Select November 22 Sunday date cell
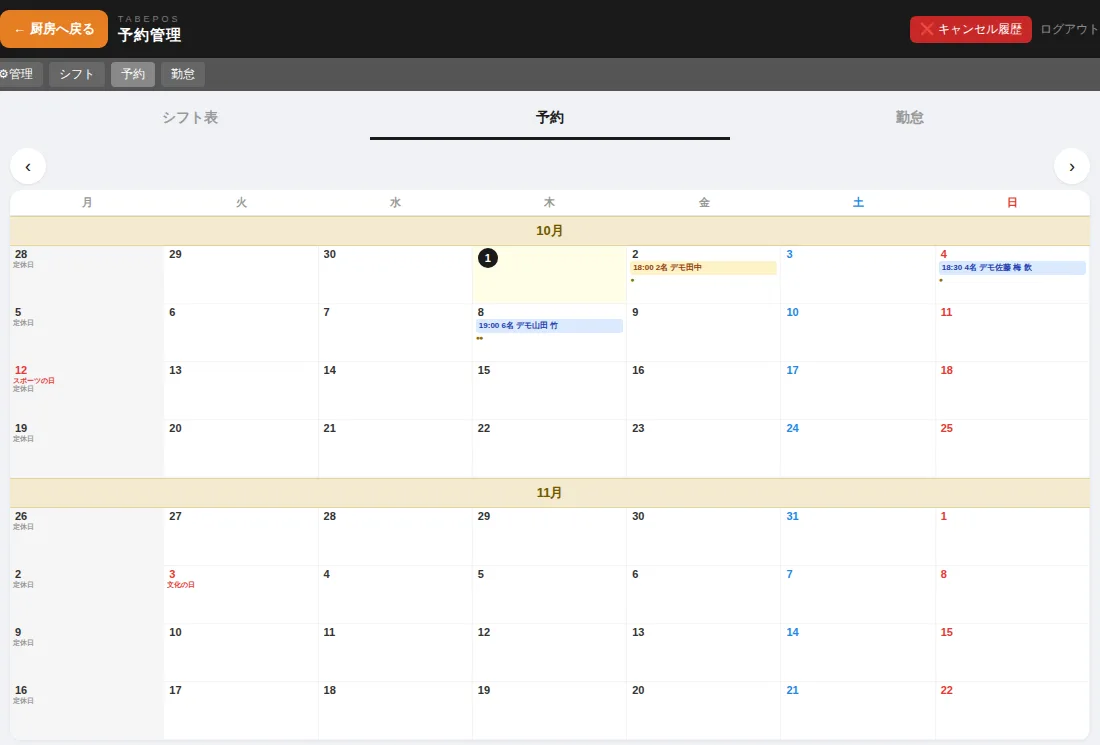Screen dimensions: 1100x745 tap(1012, 711)
